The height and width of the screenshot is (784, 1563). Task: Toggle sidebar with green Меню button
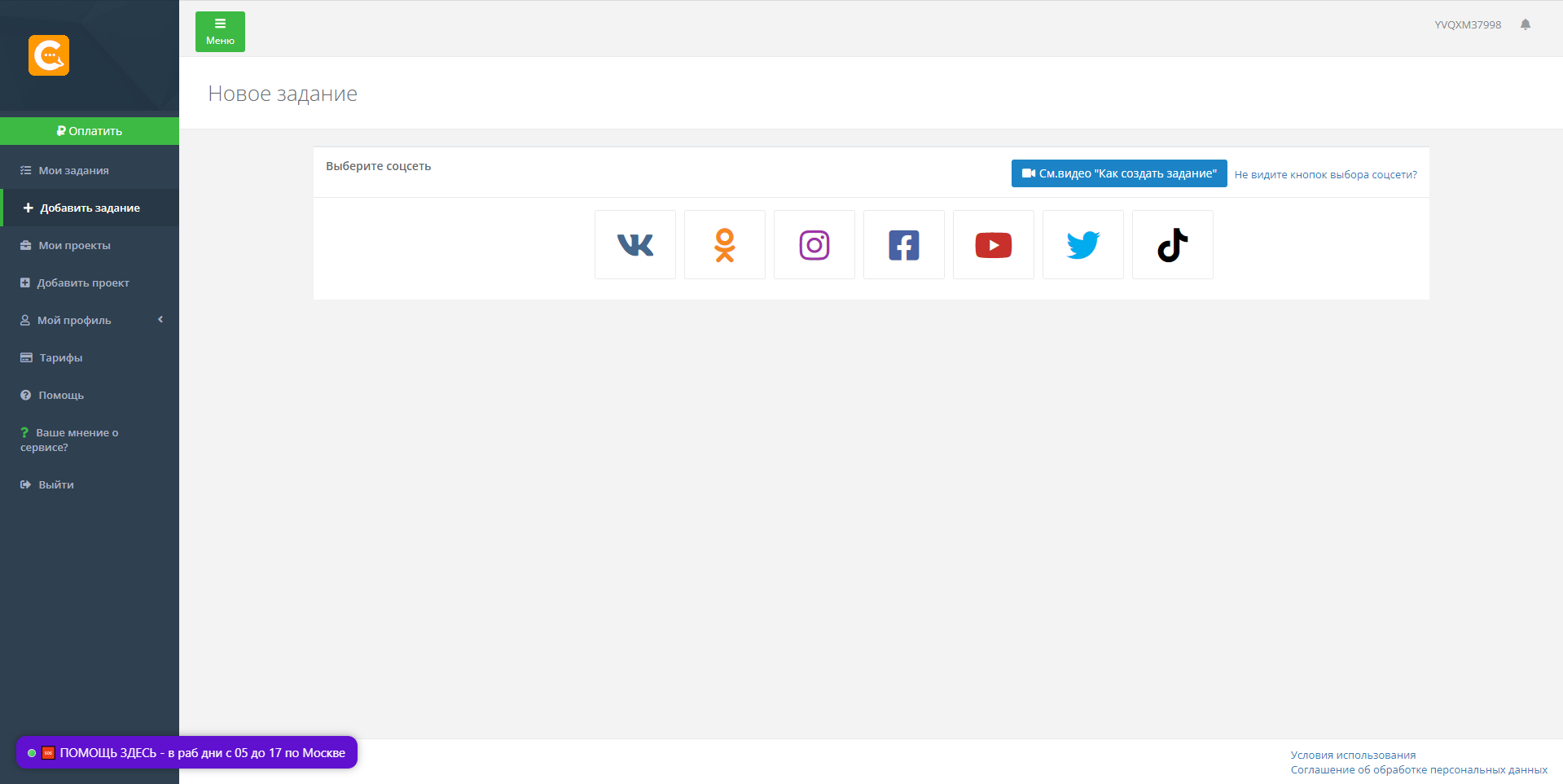[220, 32]
